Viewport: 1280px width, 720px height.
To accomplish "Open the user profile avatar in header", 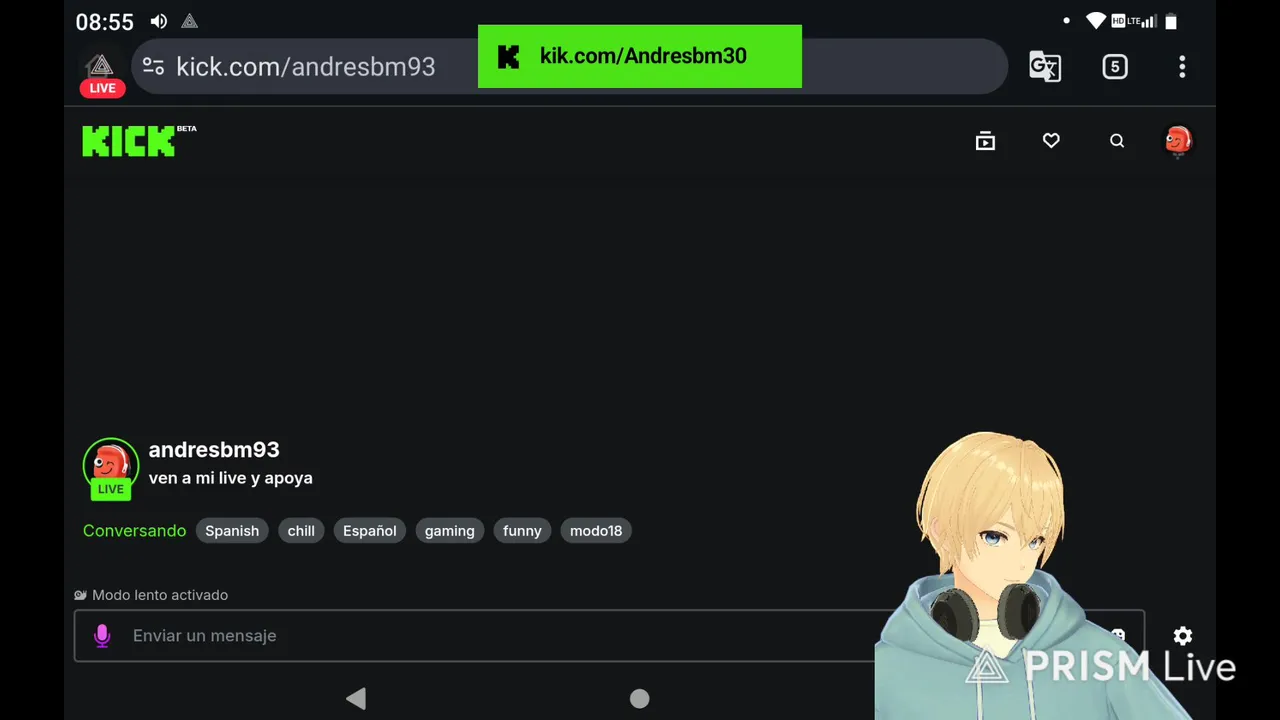I will 1179,141.
